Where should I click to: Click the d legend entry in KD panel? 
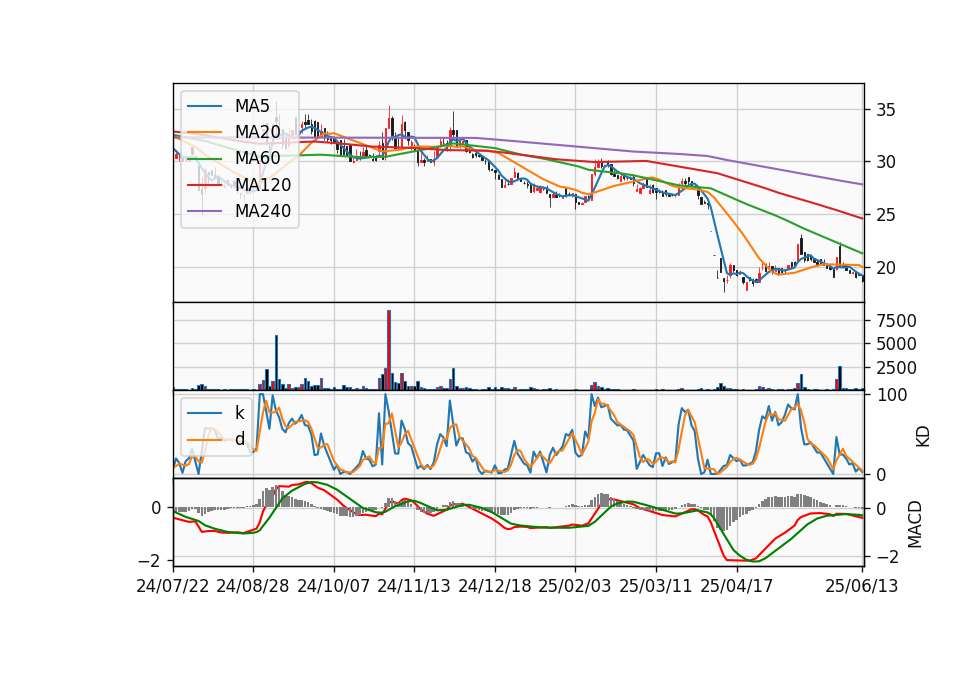(x=239, y=439)
